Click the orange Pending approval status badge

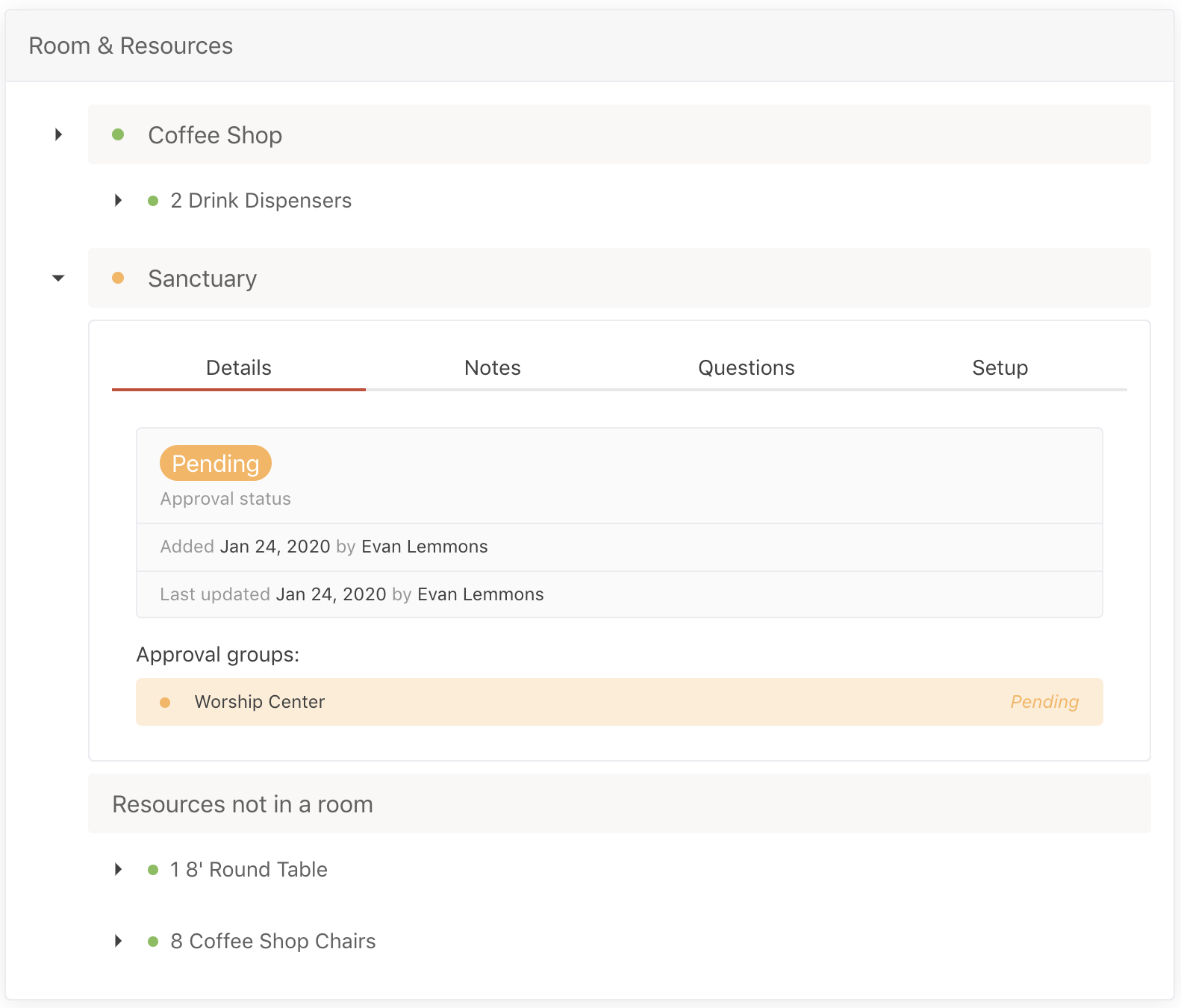[215, 464]
